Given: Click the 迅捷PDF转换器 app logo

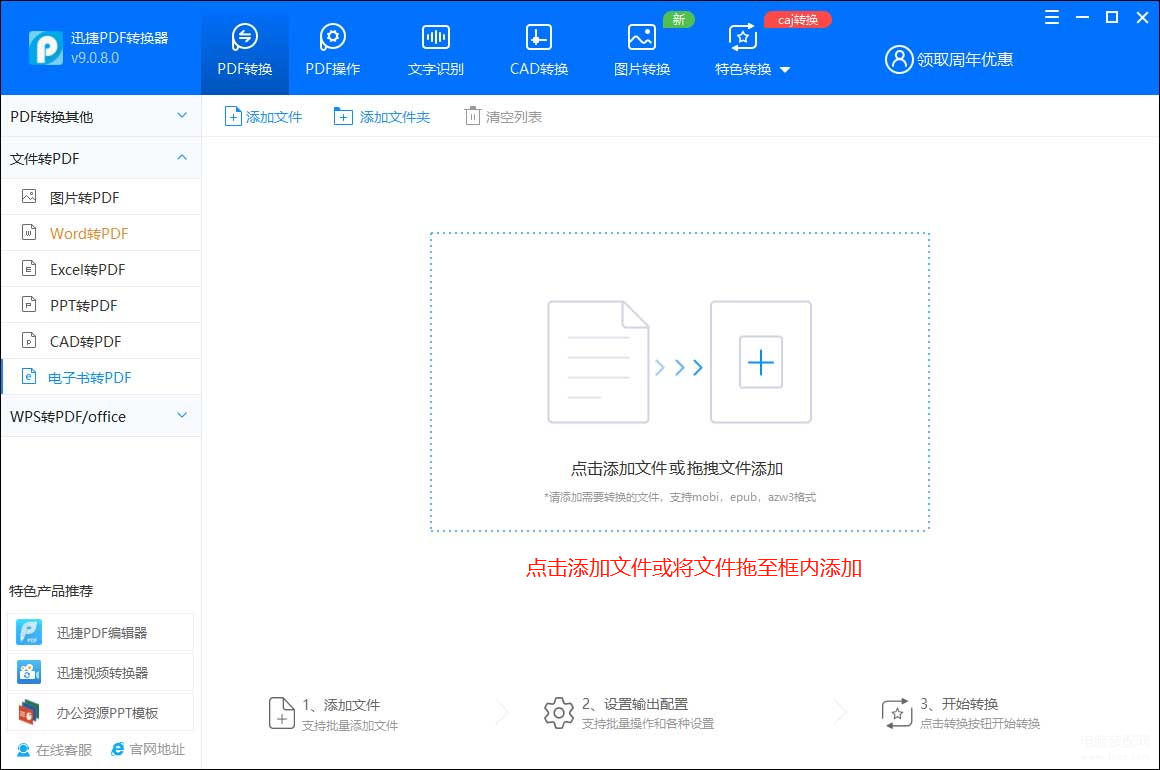Looking at the screenshot, I should [x=45, y=48].
